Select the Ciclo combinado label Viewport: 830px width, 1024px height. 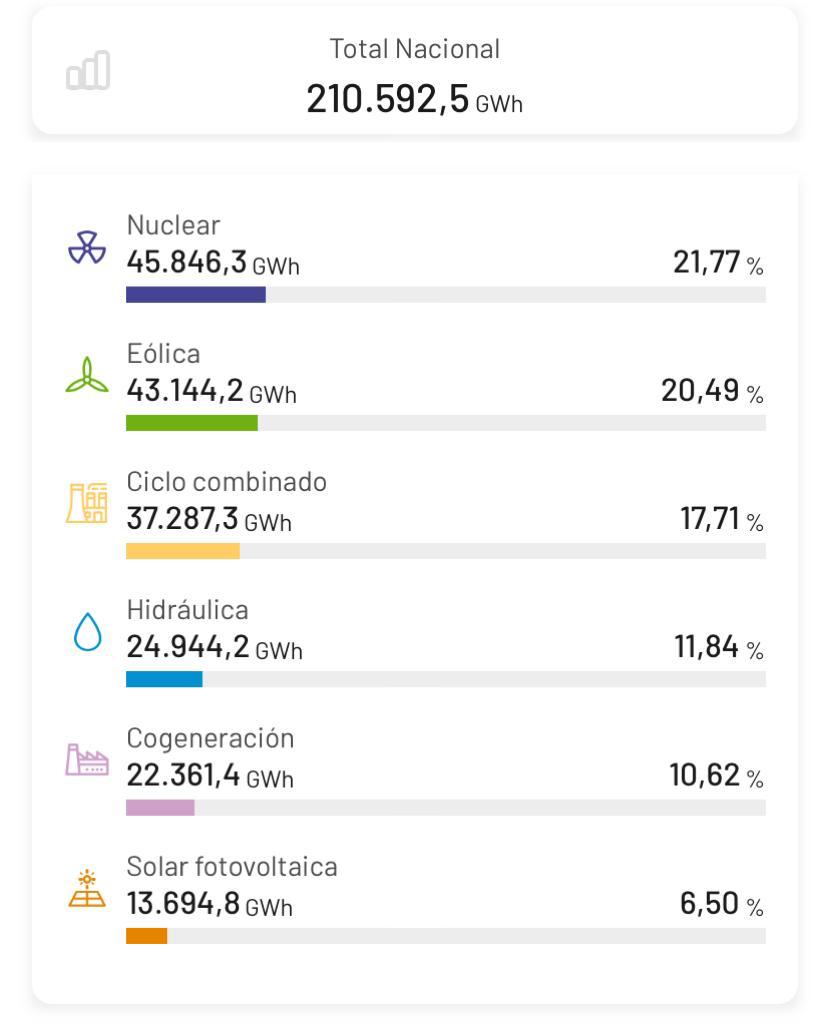click(227, 482)
